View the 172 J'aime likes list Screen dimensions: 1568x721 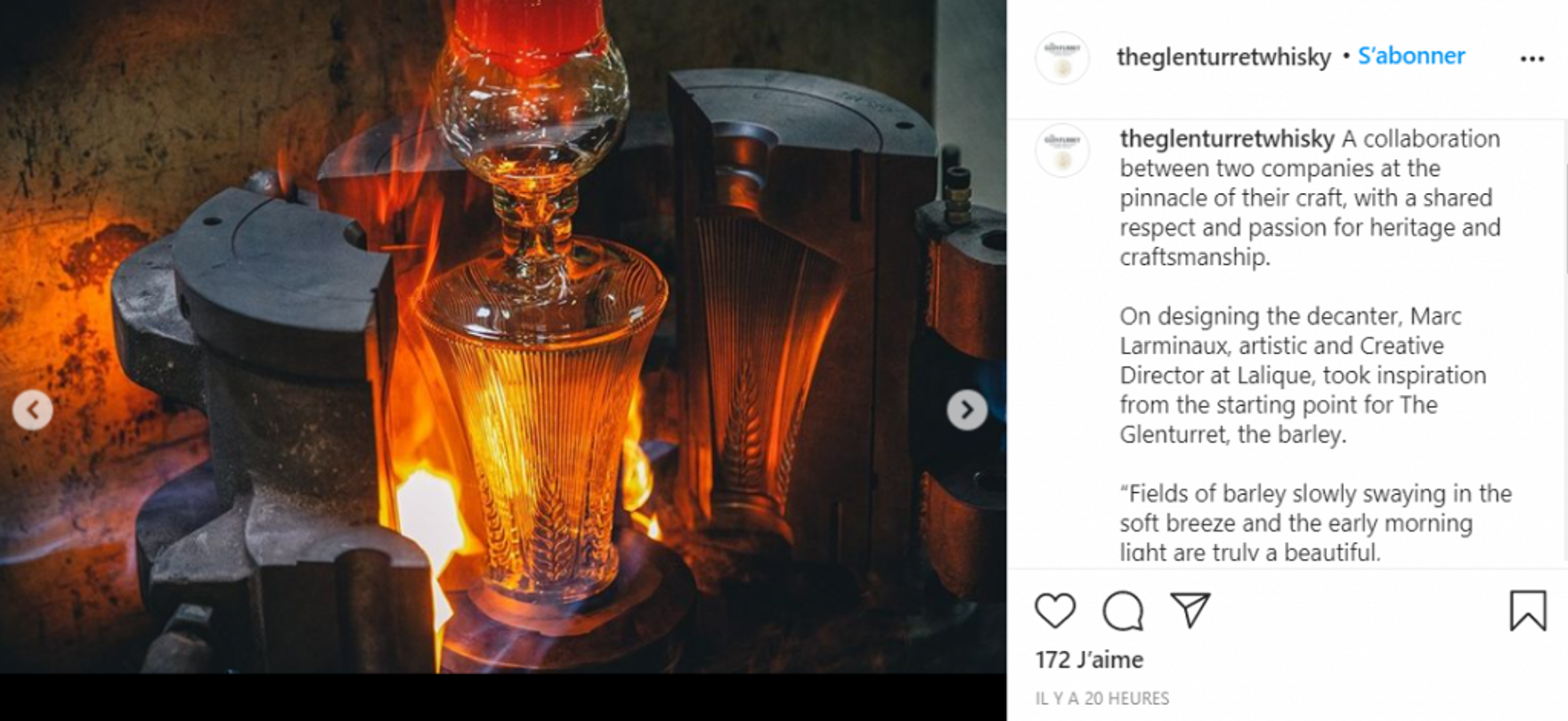click(1089, 660)
